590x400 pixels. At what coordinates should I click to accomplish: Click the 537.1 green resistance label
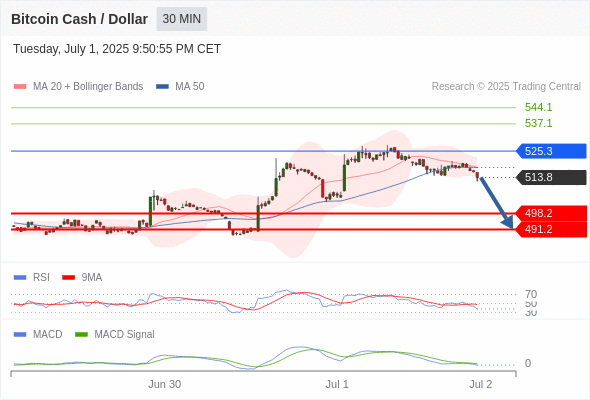(538, 123)
